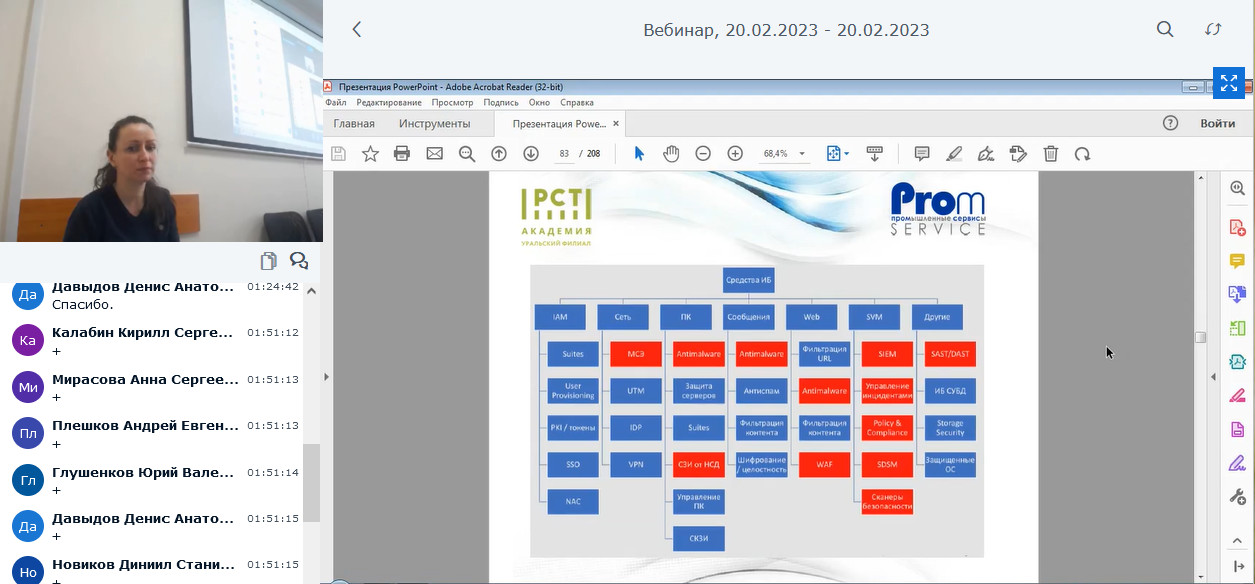The image size is (1255, 584).
Task: Switch to the Инструменты tab
Action: point(434,124)
